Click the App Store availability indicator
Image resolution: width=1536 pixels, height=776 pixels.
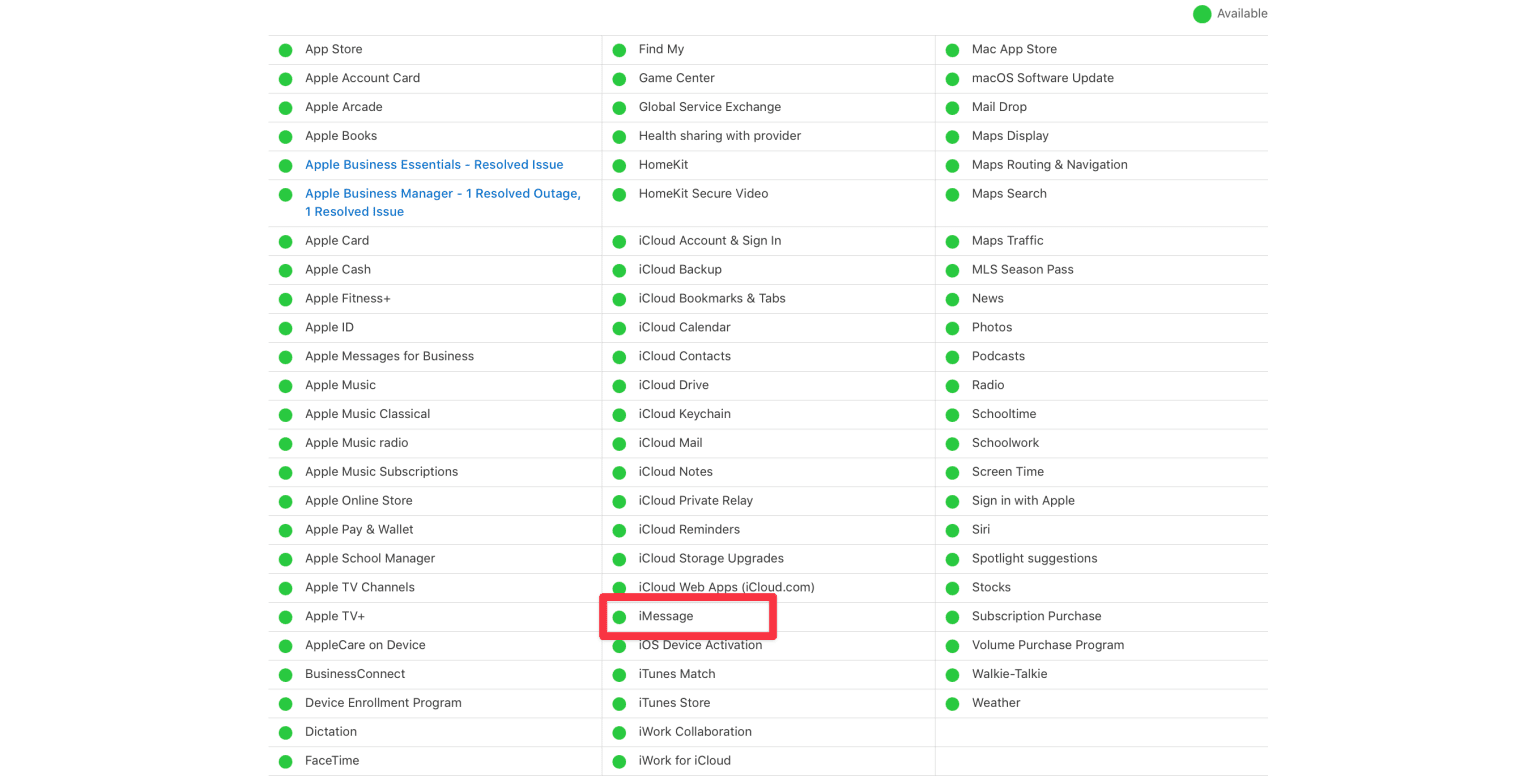coord(285,48)
